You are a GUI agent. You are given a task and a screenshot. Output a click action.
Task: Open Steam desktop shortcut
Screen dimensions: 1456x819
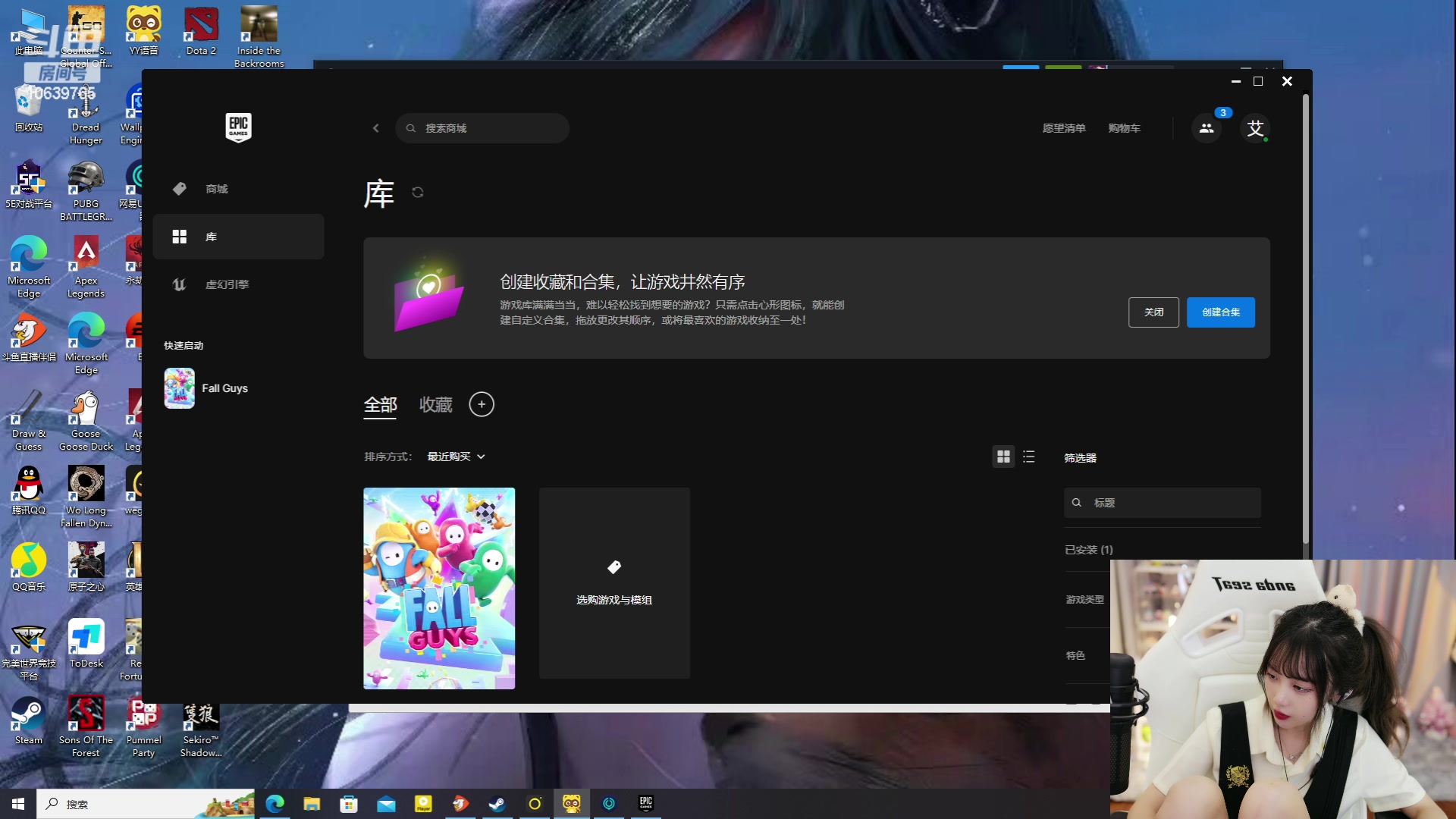(x=29, y=720)
